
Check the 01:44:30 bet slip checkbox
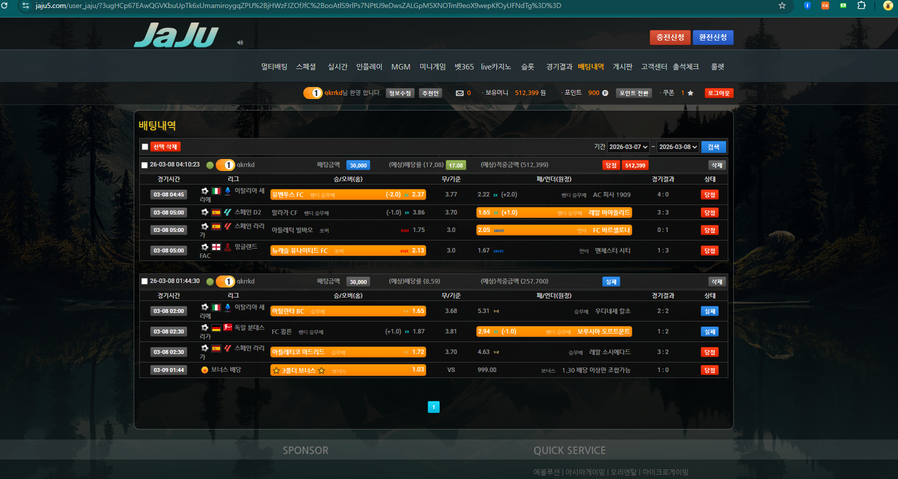click(x=145, y=282)
